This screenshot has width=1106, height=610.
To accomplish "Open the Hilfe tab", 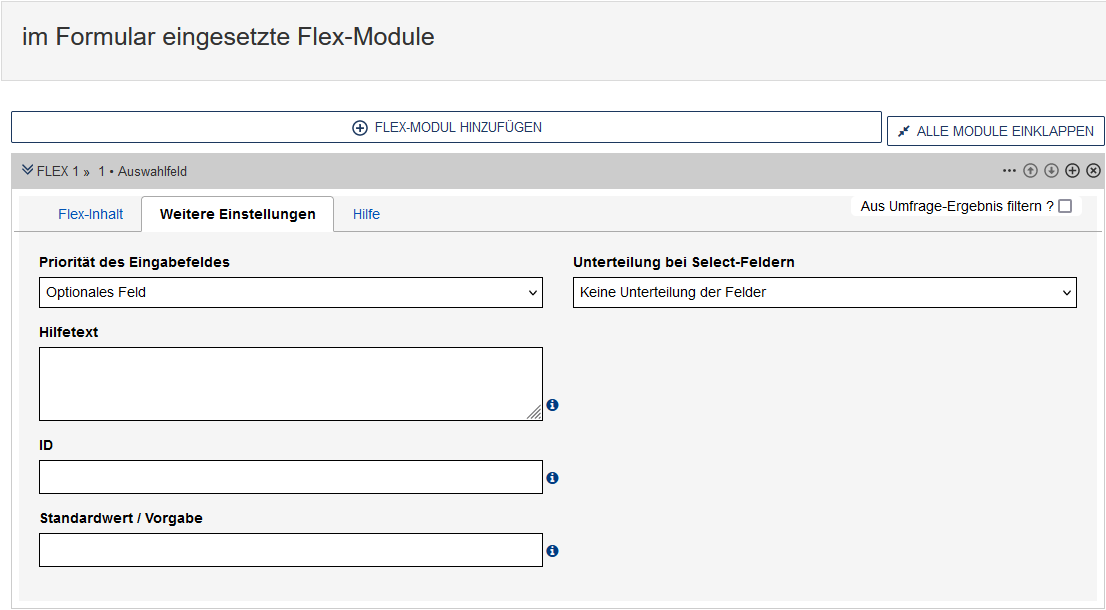I will coord(366,214).
